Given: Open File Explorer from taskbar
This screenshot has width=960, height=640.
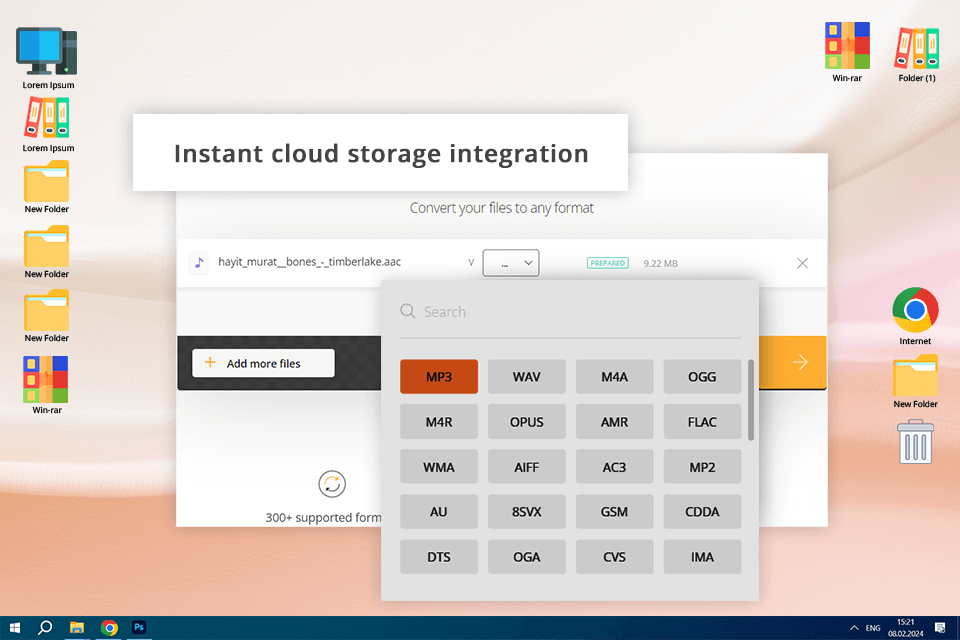Looking at the screenshot, I should pyautogui.click(x=77, y=628).
